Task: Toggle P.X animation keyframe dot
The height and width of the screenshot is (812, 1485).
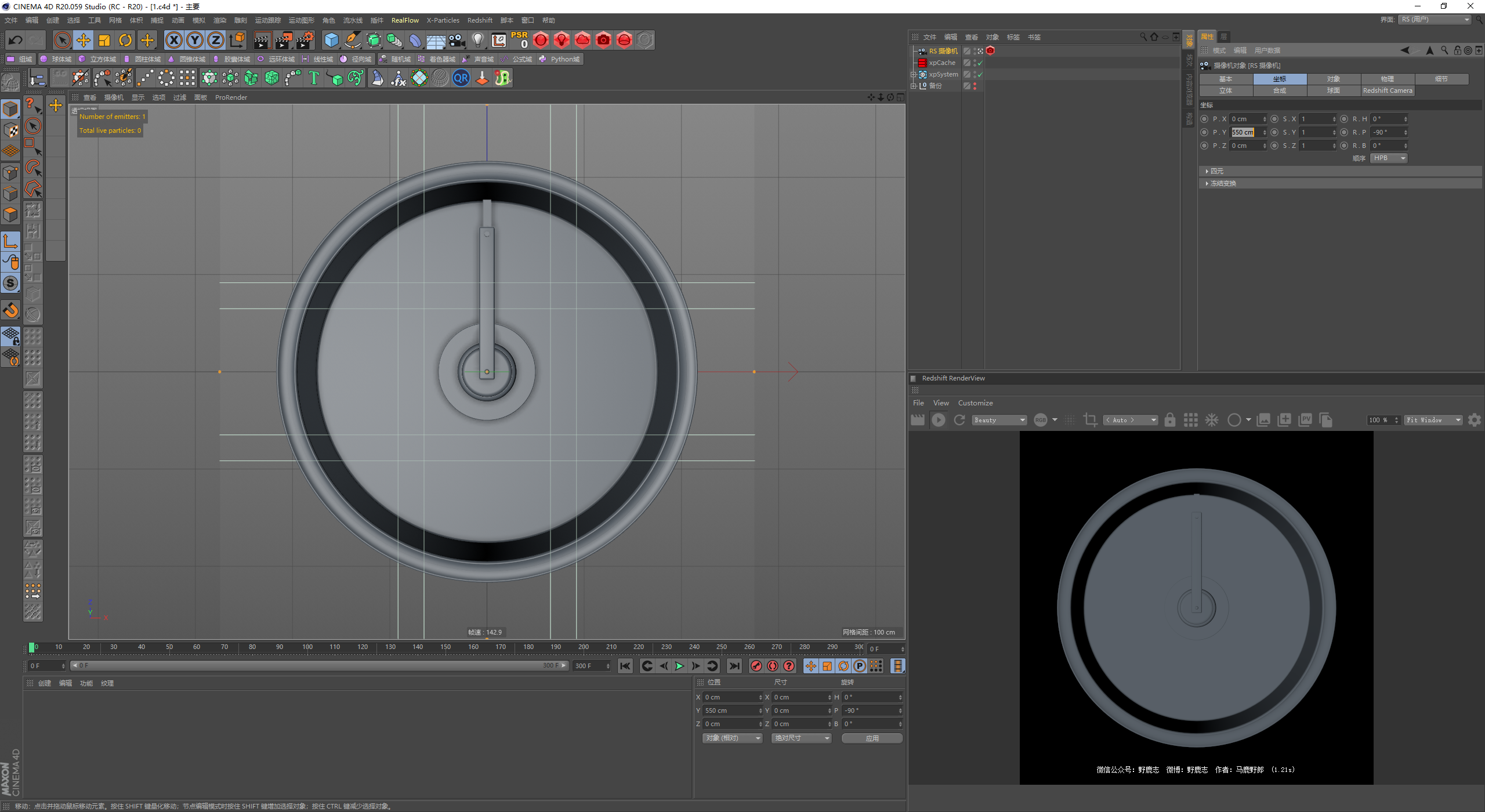Action: click(1204, 119)
